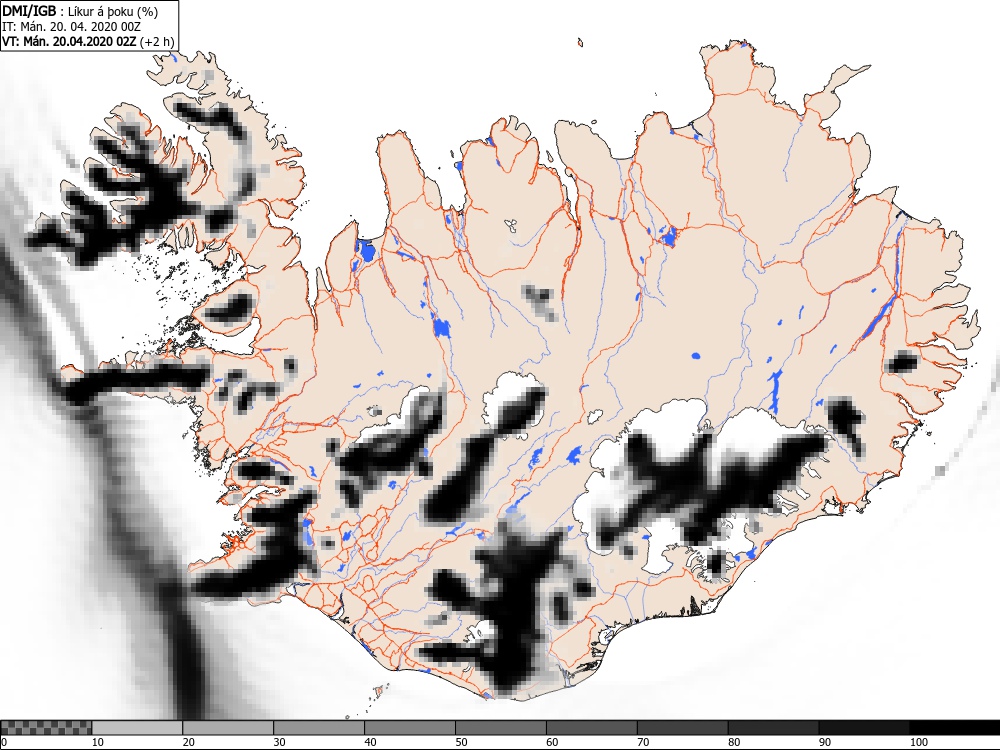Screen dimensions: 1000x750
Task: Click the 70–80 legend swatch
Action: (x=682, y=728)
